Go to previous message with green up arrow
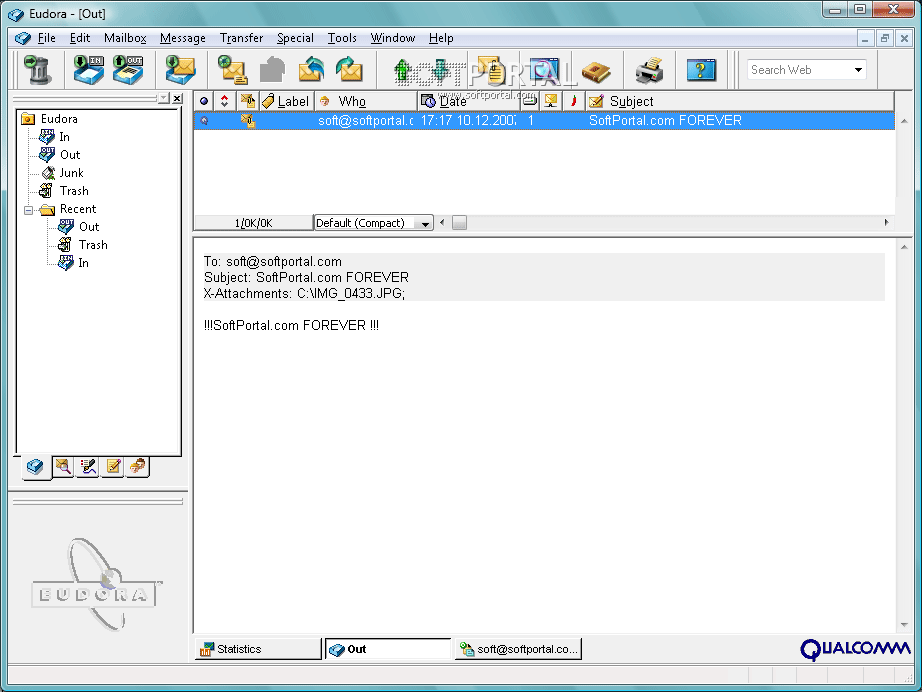Viewport: 922px width, 692px height. [402, 70]
